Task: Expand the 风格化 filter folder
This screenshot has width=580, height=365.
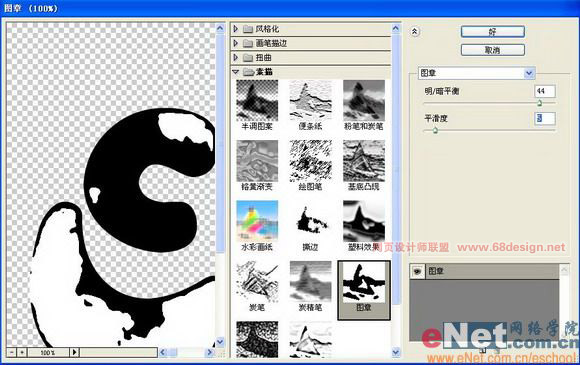Action: tap(236, 29)
